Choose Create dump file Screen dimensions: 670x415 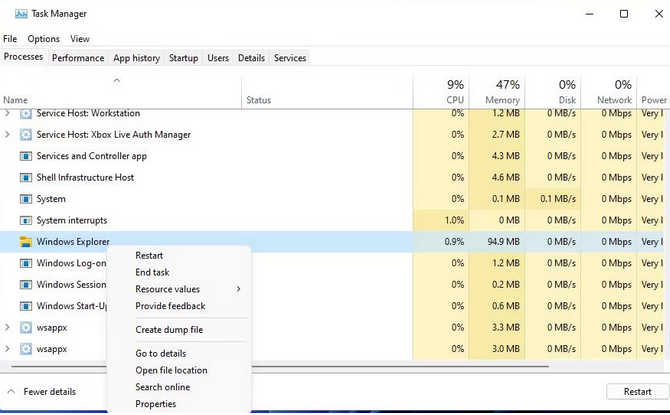coord(169,330)
